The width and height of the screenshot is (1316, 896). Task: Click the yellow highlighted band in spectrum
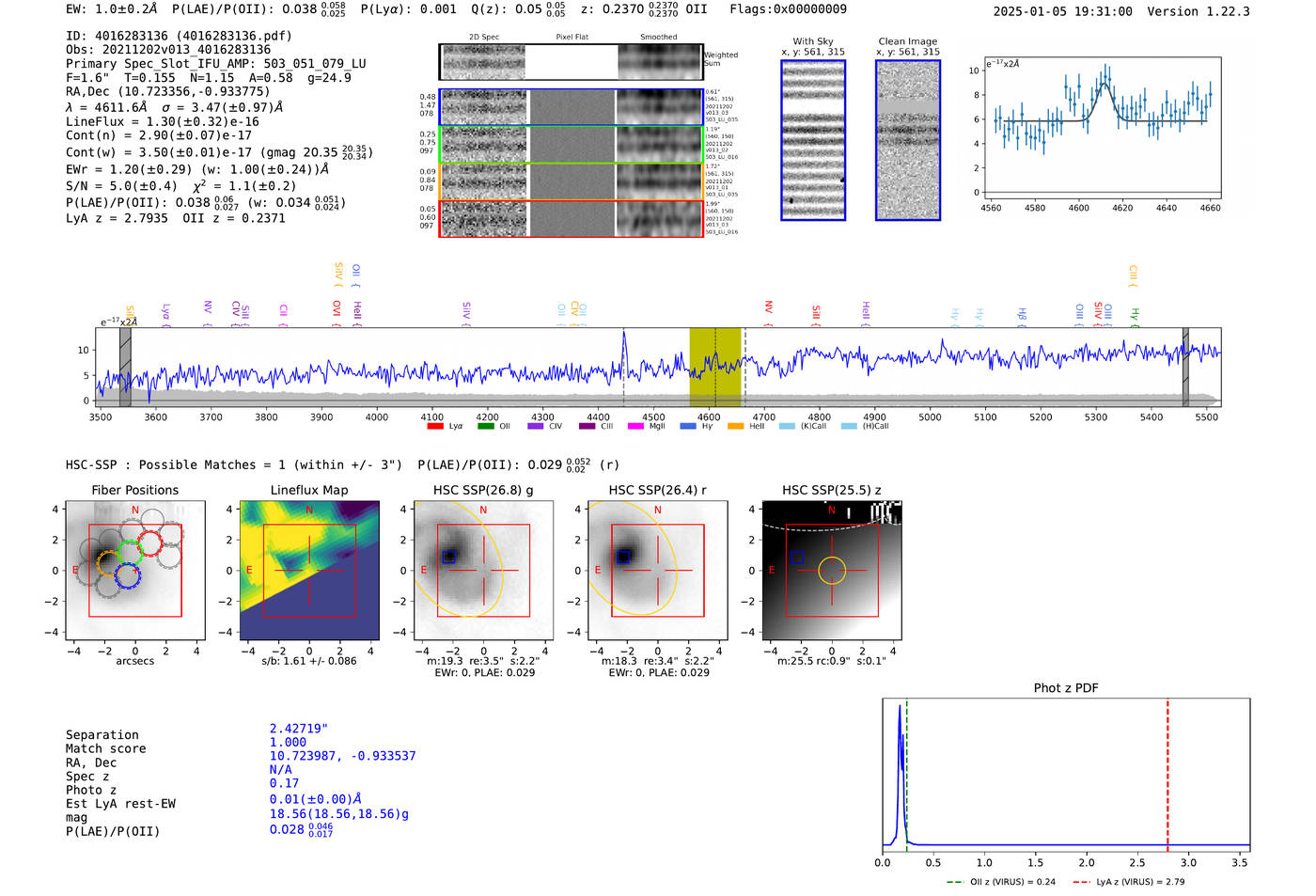tap(714, 367)
